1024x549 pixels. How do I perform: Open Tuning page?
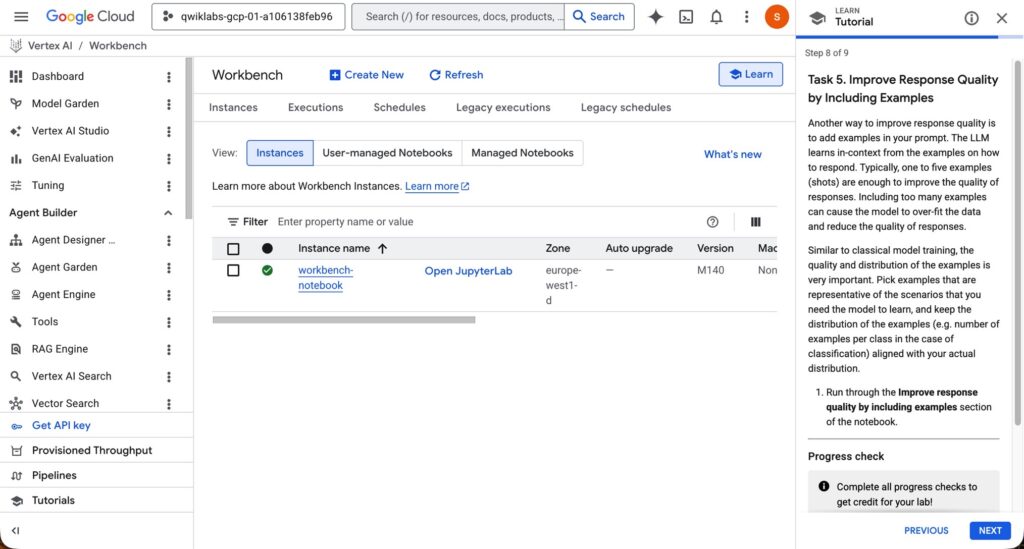tap(48, 185)
